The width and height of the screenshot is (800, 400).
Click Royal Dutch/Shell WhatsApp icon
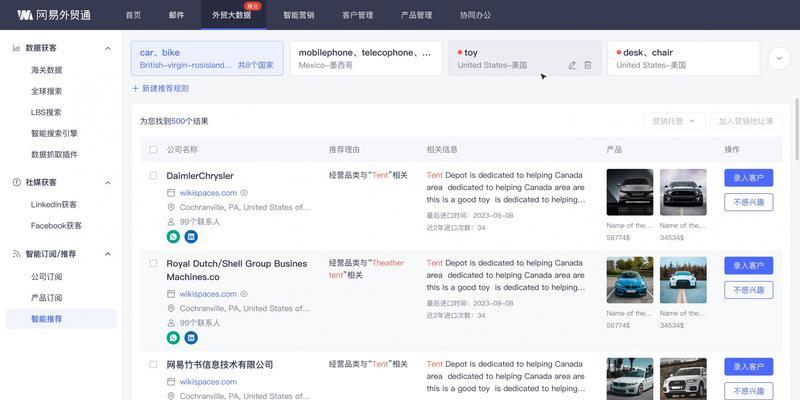(173, 338)
